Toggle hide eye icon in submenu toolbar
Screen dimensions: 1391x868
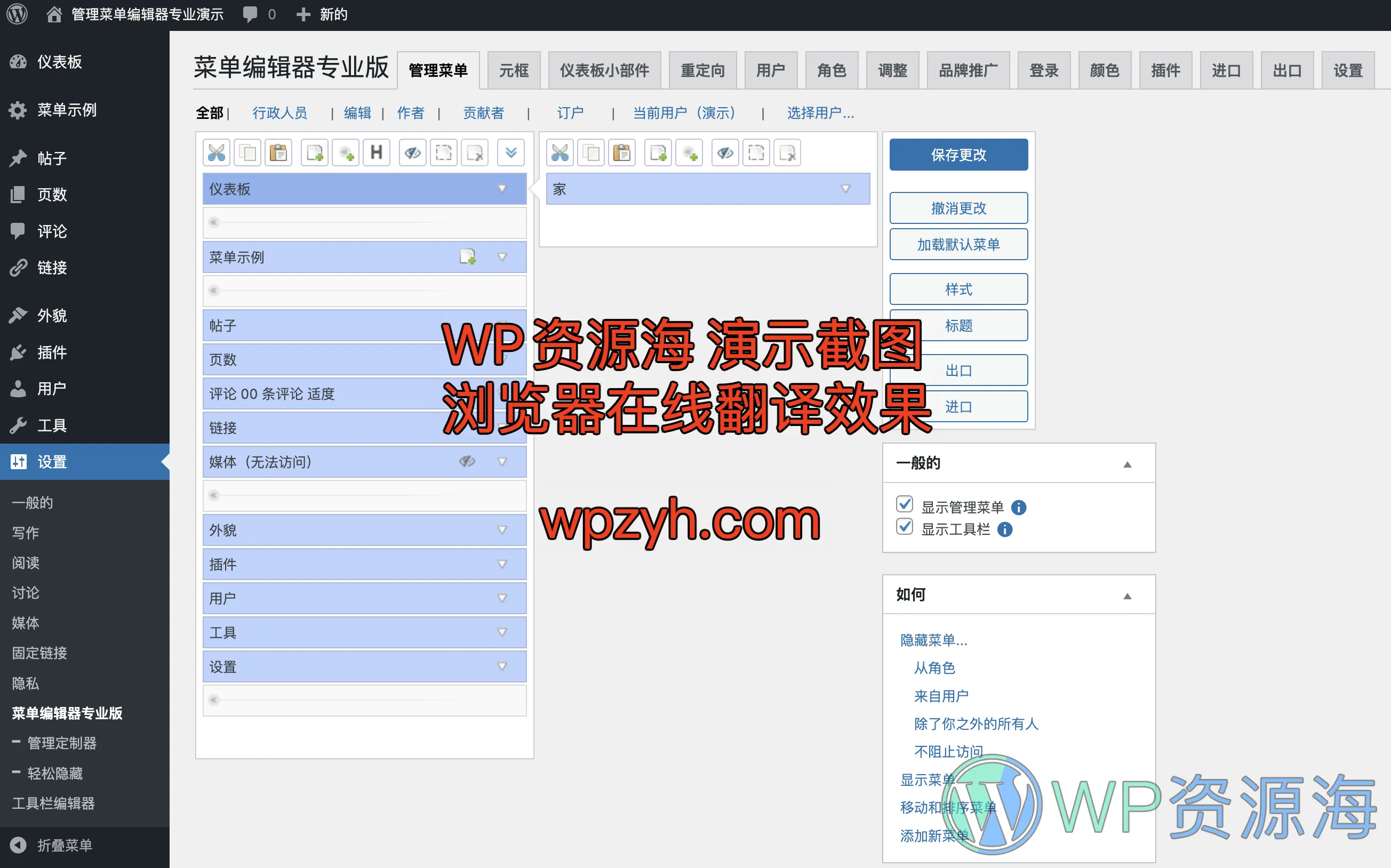tap(725, 152)
